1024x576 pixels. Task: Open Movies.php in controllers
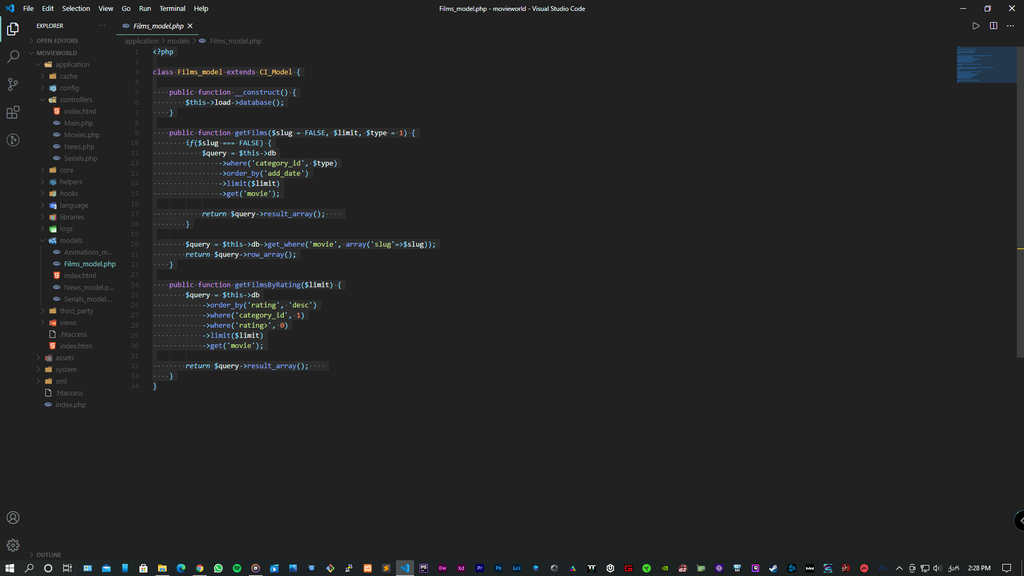click(x=81, y=135)
